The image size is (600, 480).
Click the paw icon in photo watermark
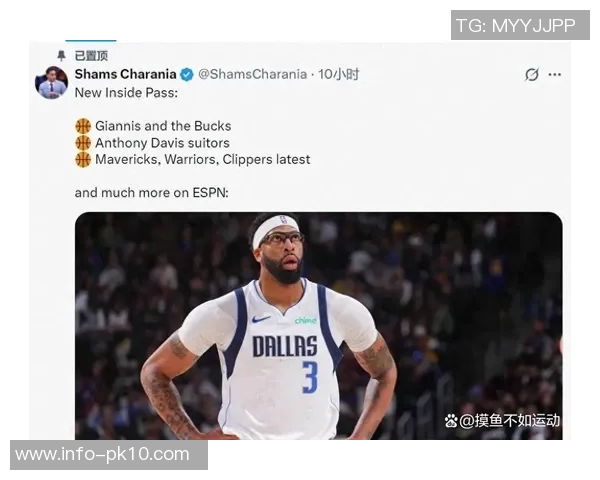click(451, 421)
